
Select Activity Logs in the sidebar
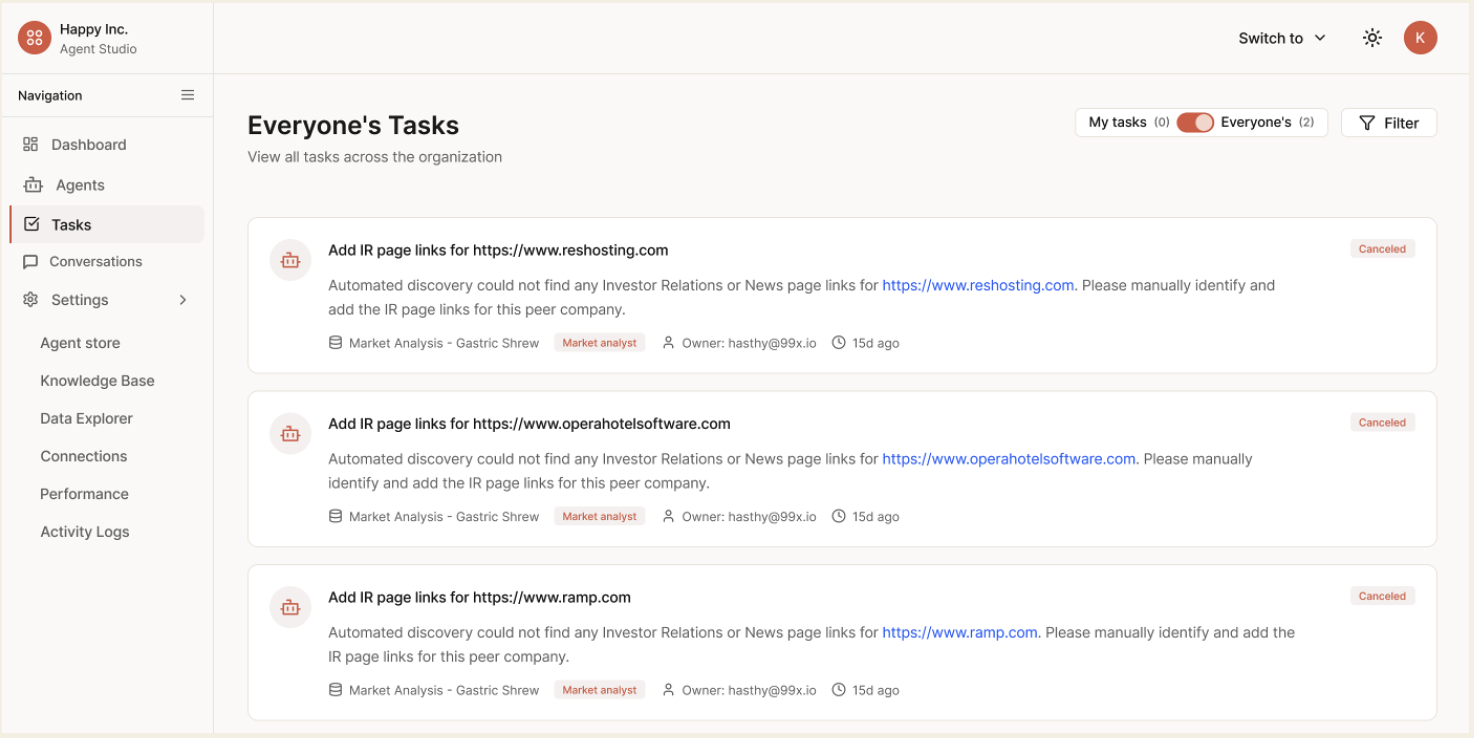point(85,531)
